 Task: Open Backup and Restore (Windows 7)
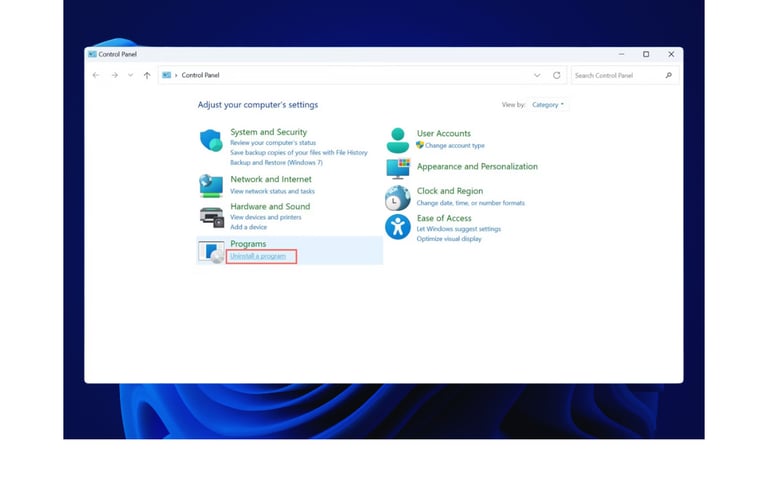[x=276, y=162]
